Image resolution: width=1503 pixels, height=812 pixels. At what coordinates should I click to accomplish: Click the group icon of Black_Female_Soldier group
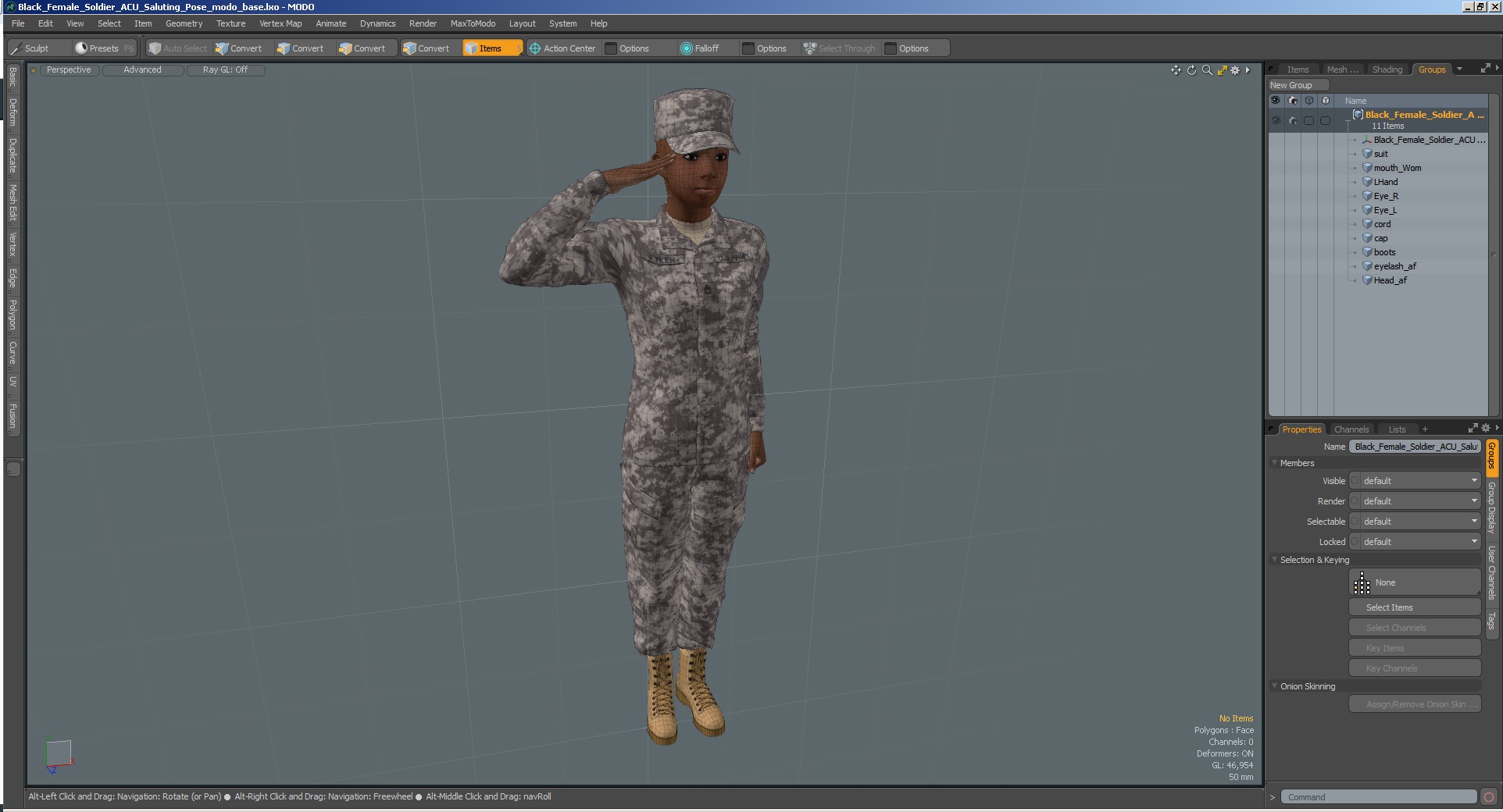click(x=1358, y=115)
